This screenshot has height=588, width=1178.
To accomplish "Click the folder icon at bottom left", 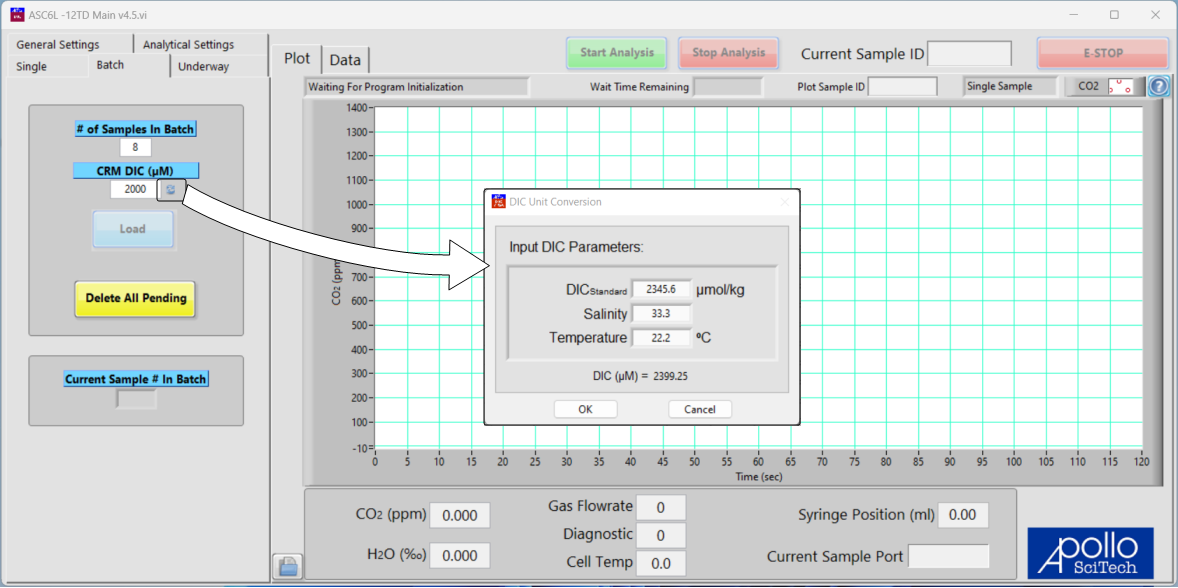I will [288, 567].
